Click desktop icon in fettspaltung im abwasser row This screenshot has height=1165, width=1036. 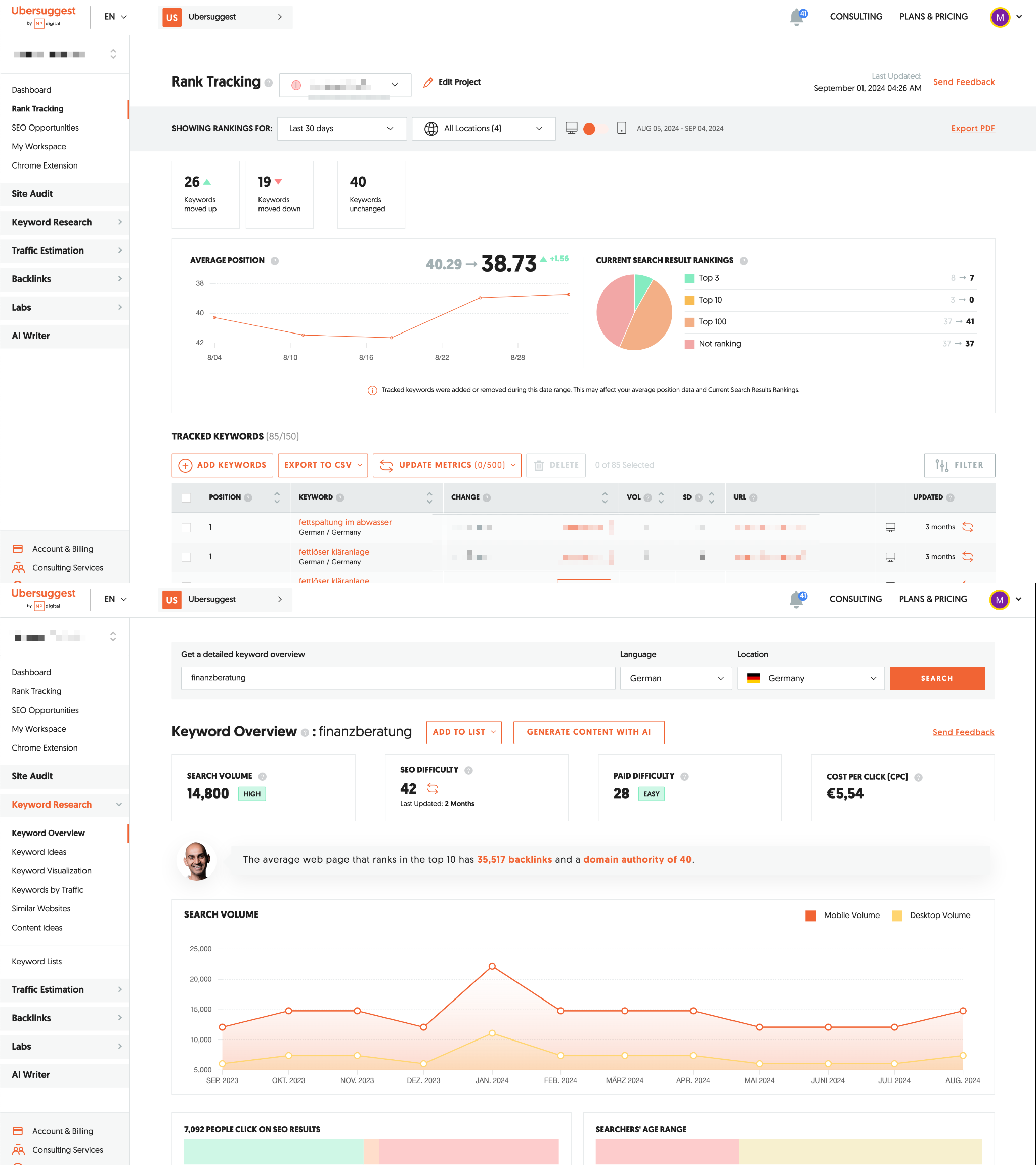click(890, 527)
